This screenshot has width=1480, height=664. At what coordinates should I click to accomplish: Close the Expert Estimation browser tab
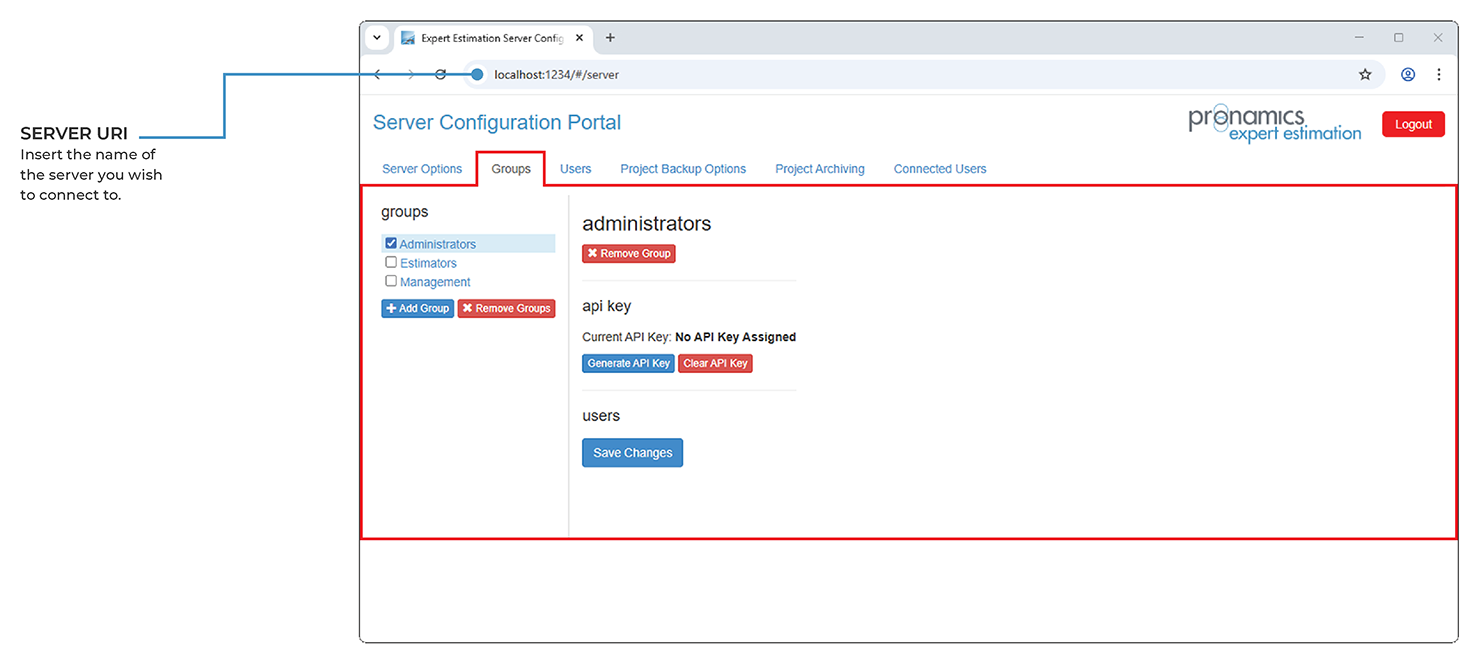[579, 38]
